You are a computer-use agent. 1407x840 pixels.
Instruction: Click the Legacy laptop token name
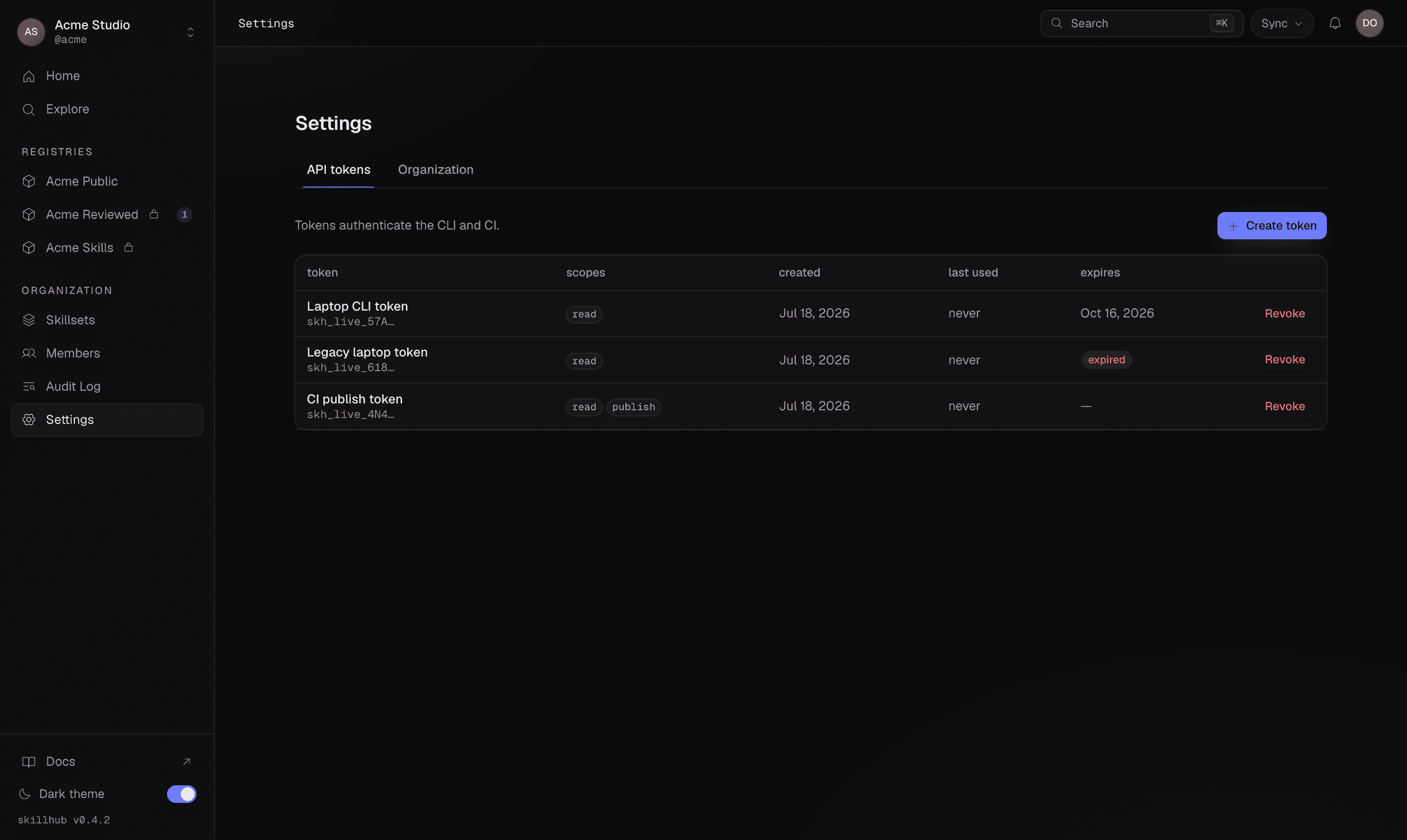(x=367, y=352)
